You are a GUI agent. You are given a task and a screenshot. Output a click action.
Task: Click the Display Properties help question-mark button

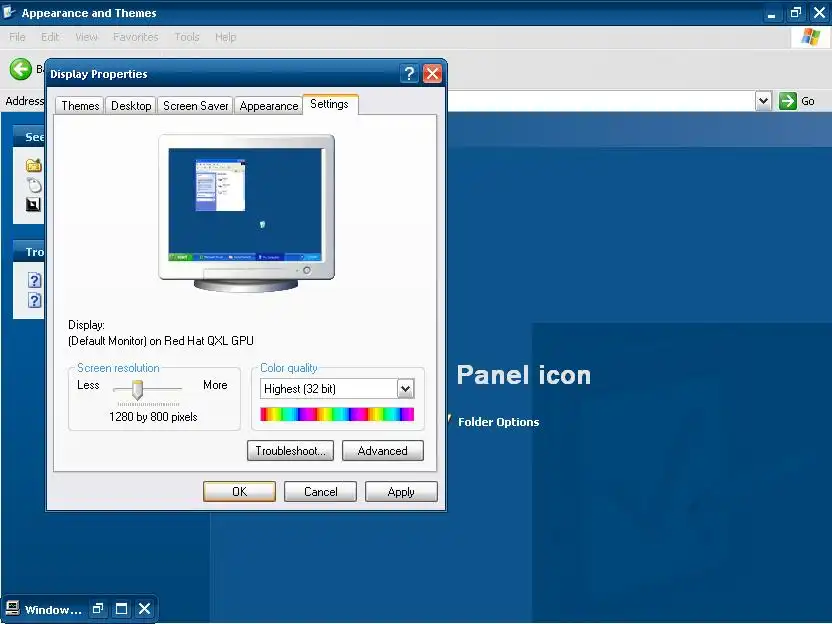coord(409,74)
